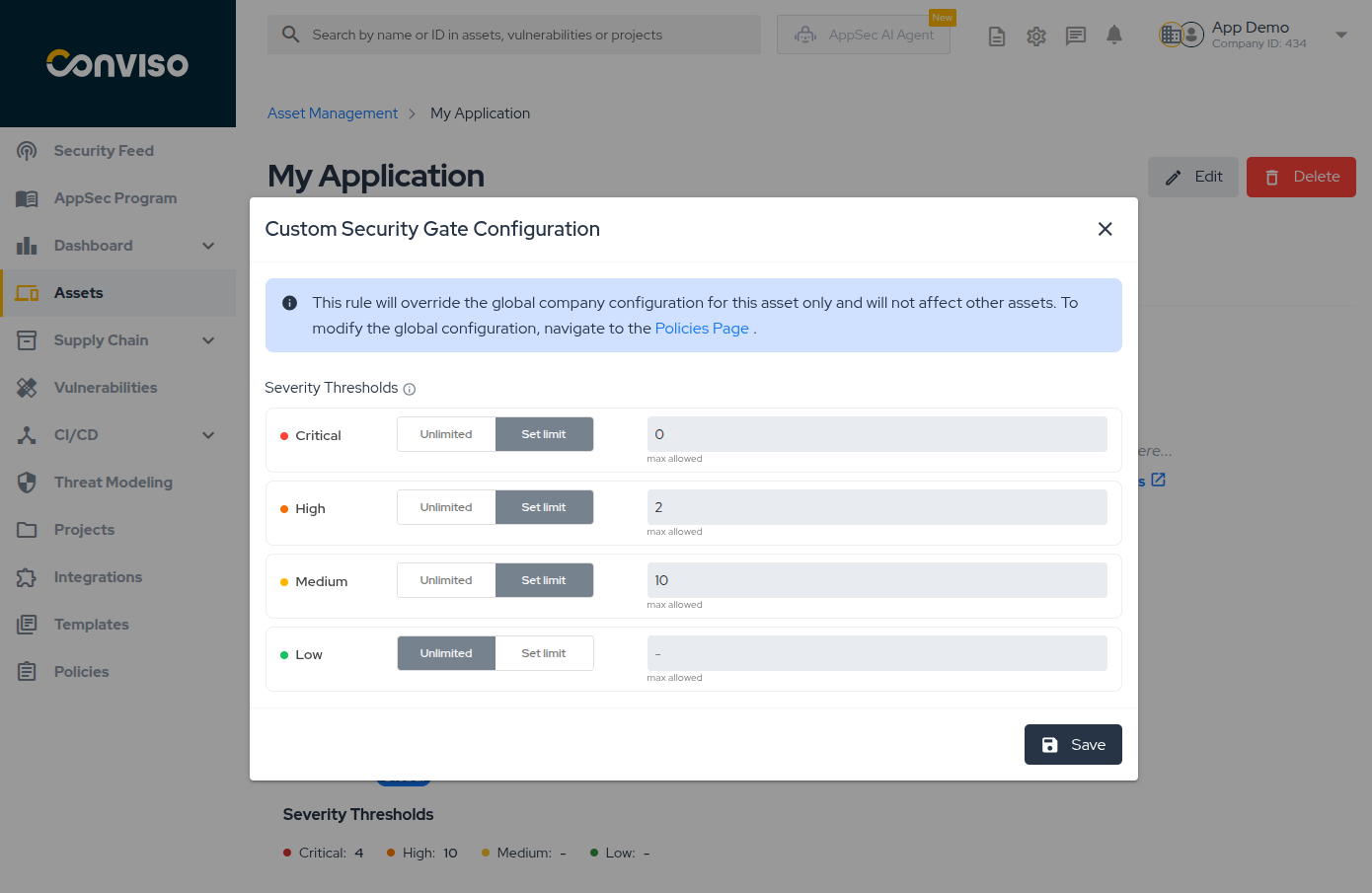
Task: Click the Security Feed sidebar icon
Action: [27, 151]
